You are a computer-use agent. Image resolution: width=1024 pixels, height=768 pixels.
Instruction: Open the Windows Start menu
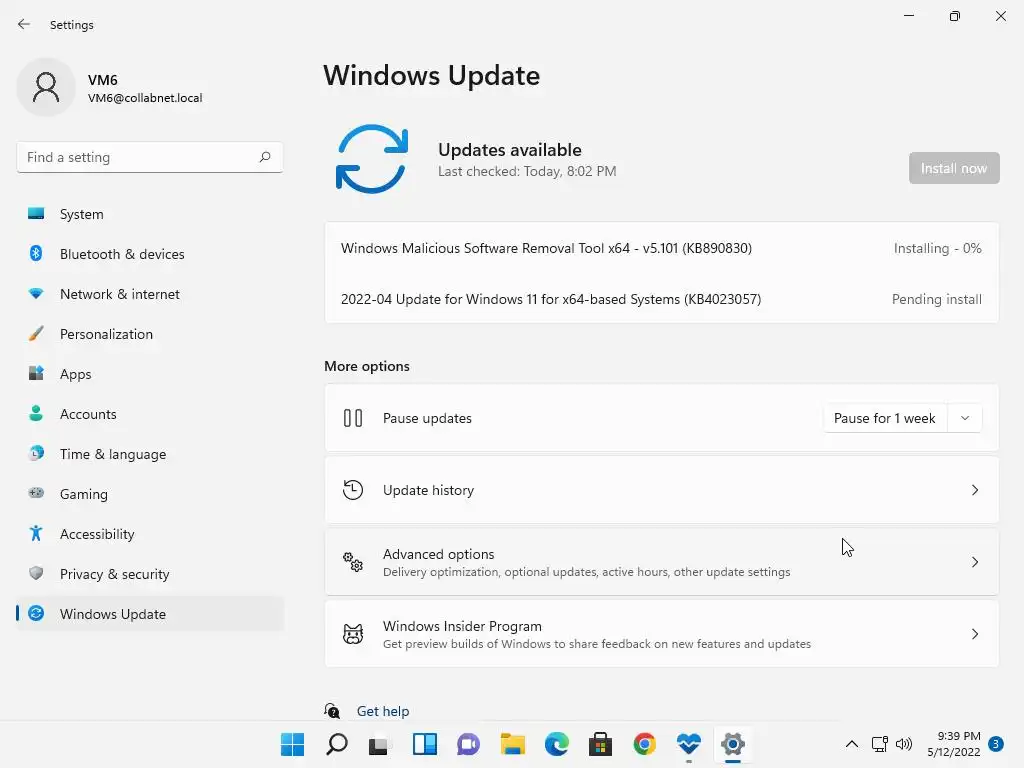click(x=292, y=744)
